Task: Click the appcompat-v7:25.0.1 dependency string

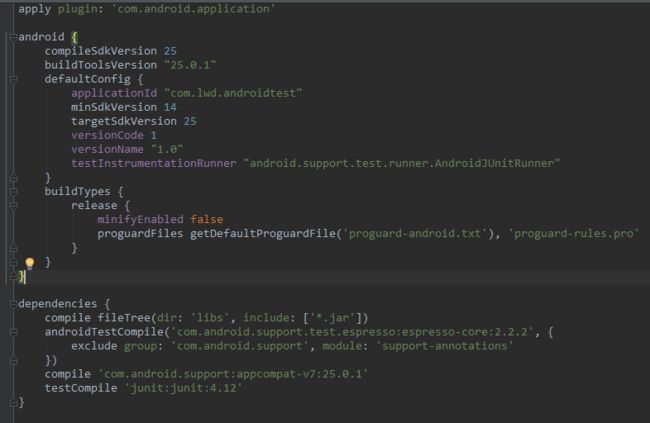Action: tap(233, 374)
